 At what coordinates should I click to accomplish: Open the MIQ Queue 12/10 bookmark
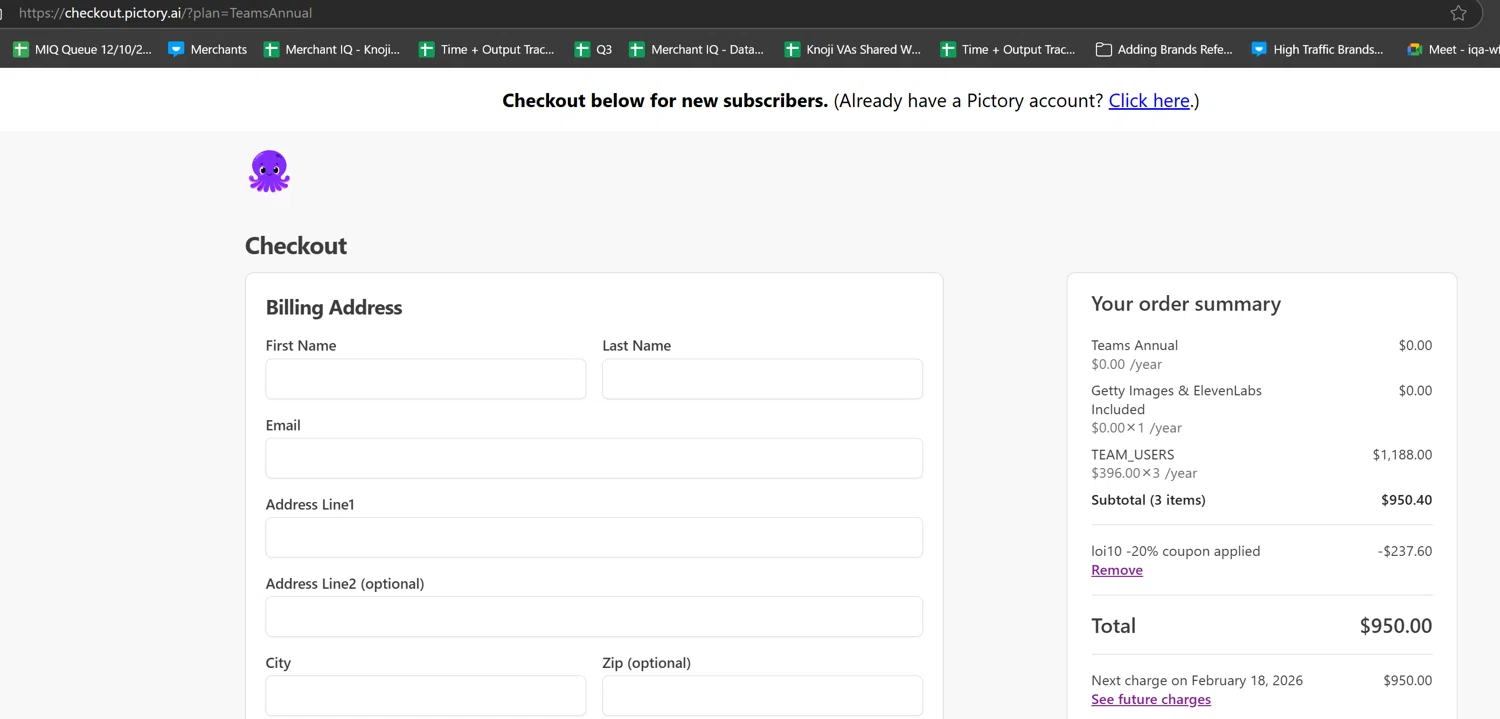(82, 49)
